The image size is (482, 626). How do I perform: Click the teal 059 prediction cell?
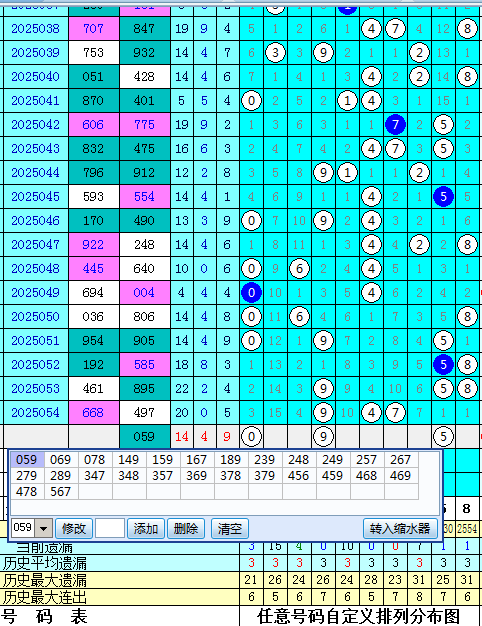click(x=145, y=437)
